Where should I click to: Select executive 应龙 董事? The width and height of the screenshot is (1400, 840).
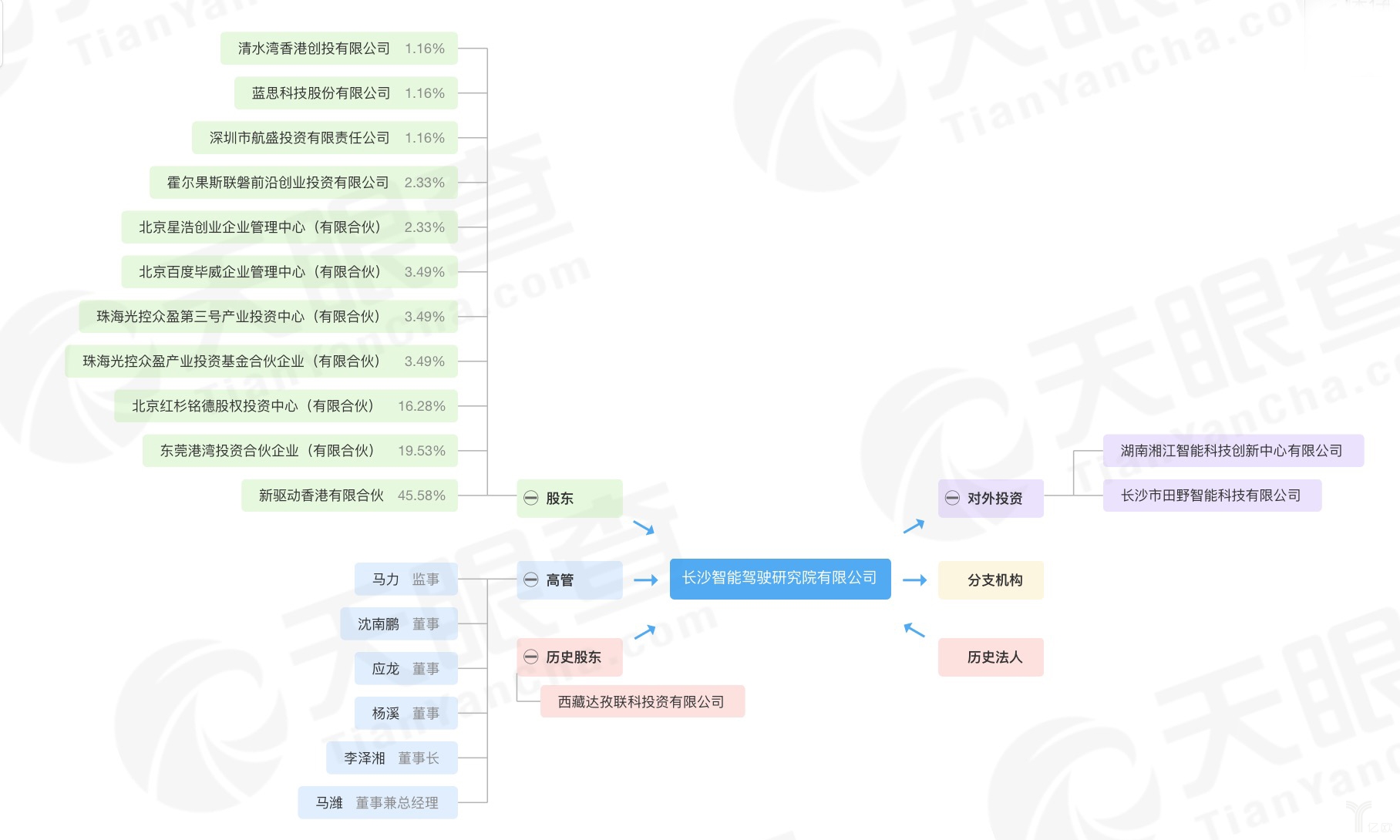(406, 669)
